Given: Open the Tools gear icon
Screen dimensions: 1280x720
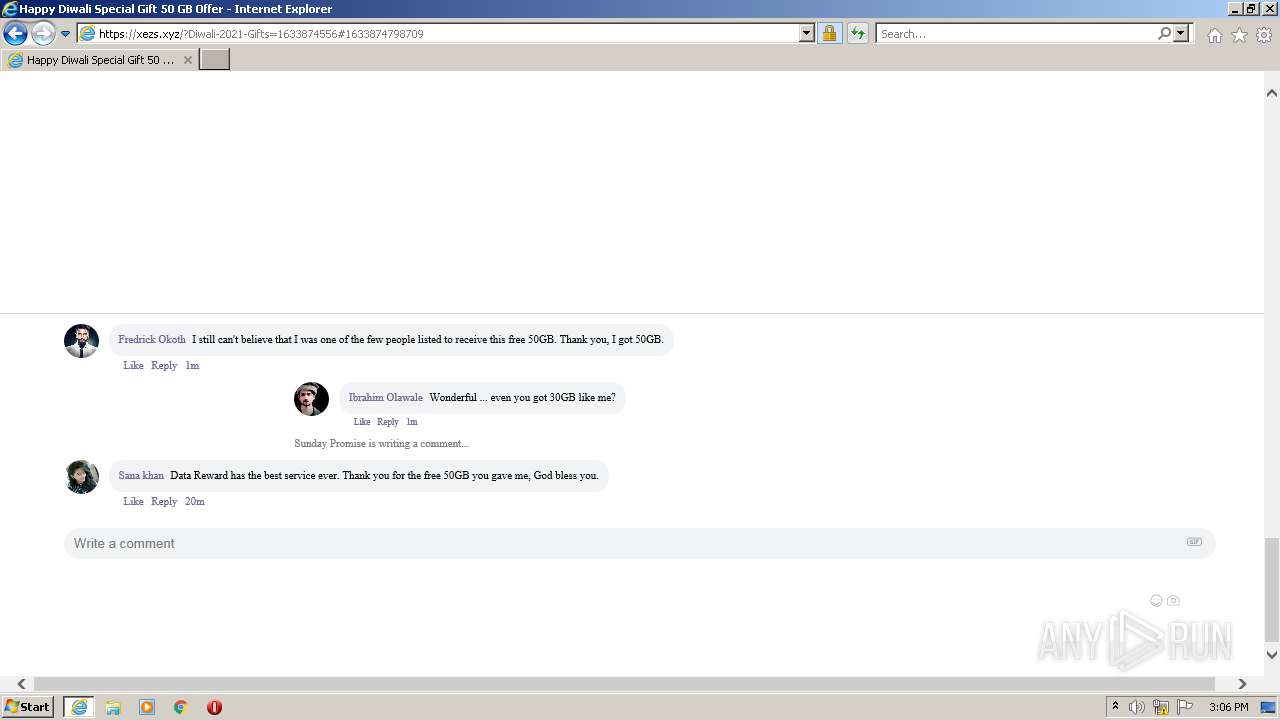Looking at the screenshot, I should 1264,35.
